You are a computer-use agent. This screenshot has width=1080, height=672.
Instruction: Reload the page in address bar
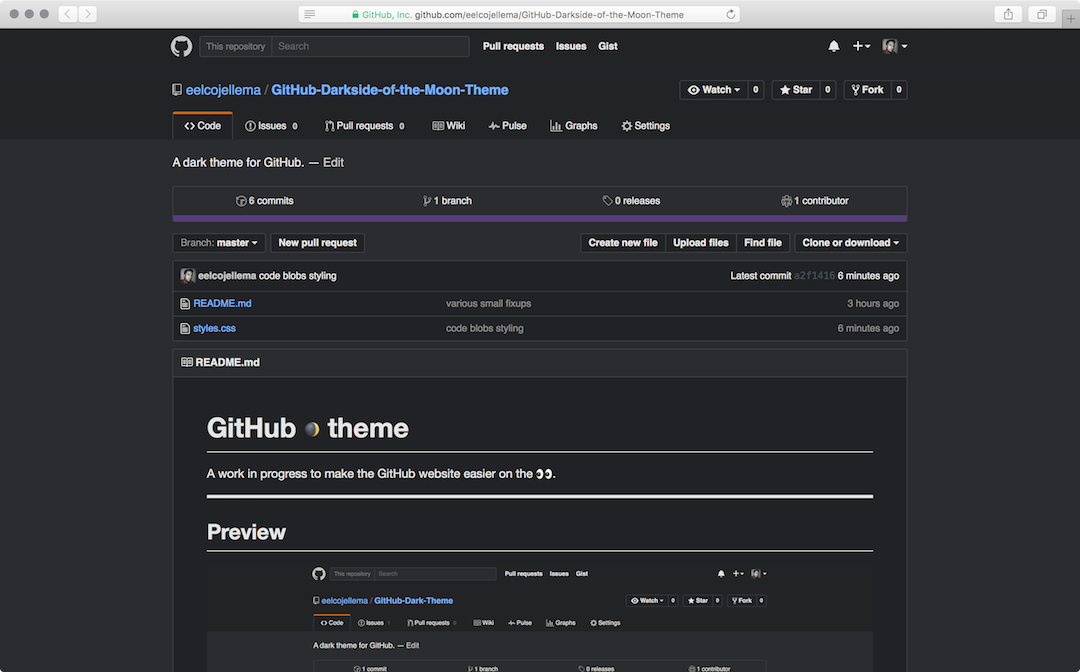[730, 14]
